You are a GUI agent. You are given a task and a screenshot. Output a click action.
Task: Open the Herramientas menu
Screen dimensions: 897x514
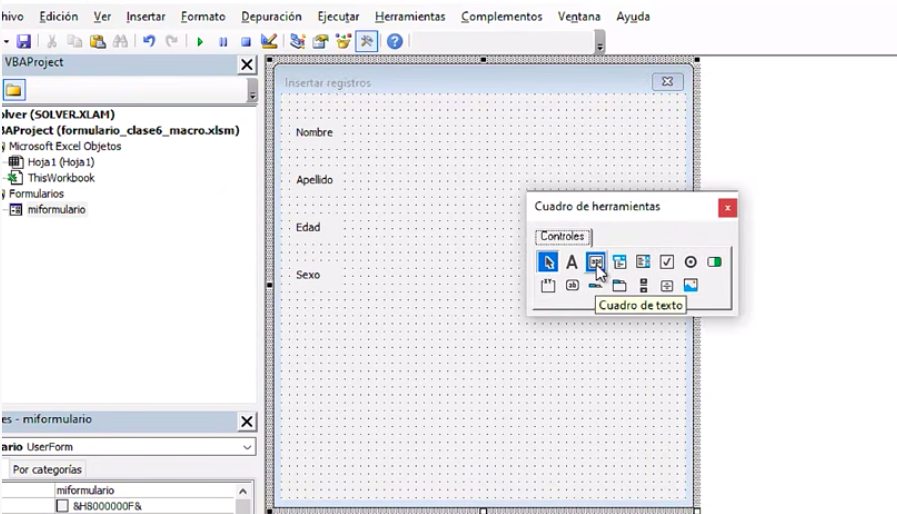click(410, 17)
